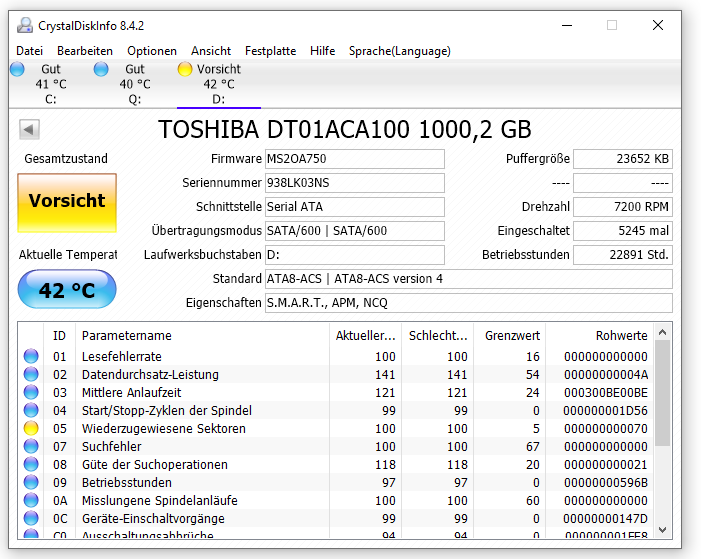Screen dimensions: 701x559
Task: Click the Schlecht... column header
Action: pyautogui.click(x=438, y=335)
